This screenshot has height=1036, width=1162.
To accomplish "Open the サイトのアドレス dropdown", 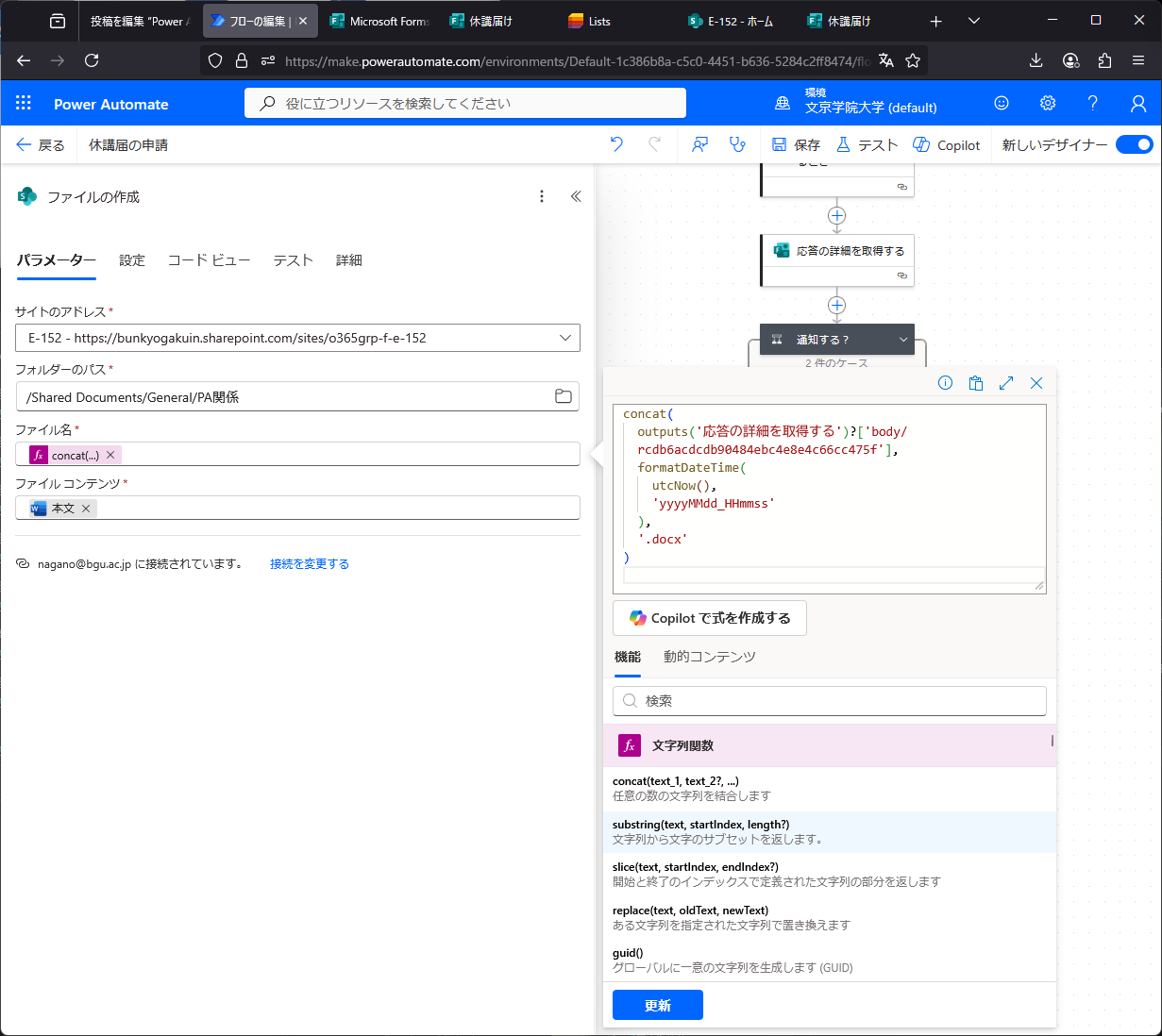I will click(564, 338).
